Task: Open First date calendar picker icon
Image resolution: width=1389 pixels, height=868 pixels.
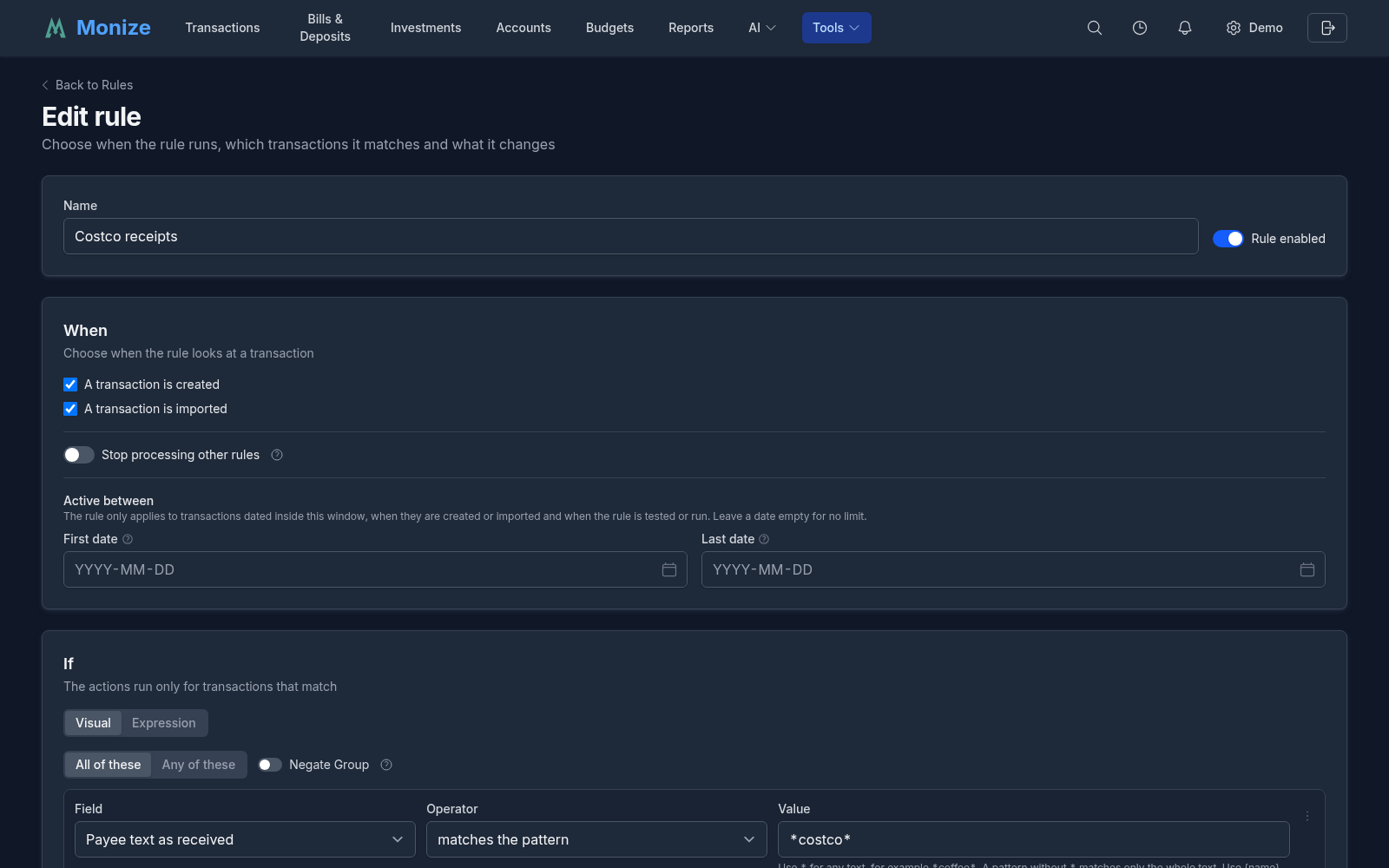Action: pos(669,569)
